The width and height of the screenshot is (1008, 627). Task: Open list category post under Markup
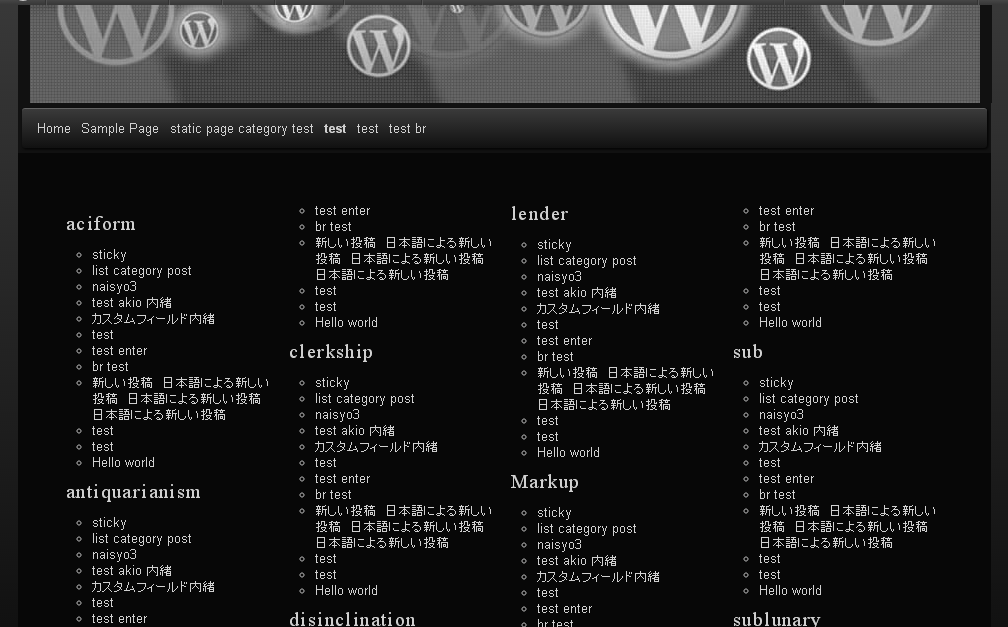coord(586,529)
